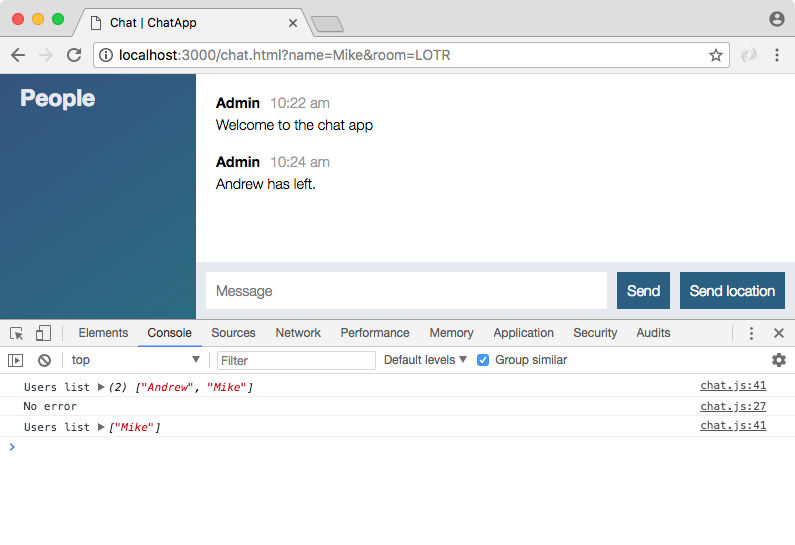Click the Send button
Image resolution: width=795 pixels, height=545 pixels.
point(643,290)
